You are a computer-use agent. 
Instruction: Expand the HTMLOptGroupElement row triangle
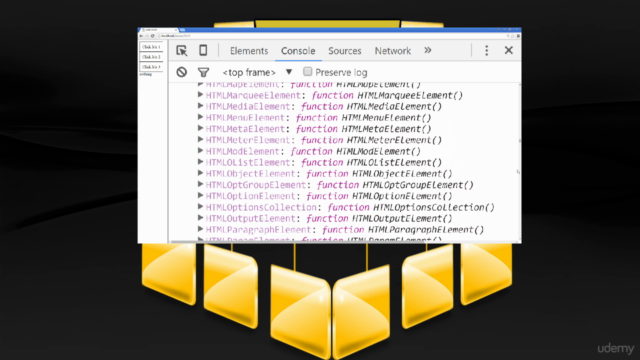click(200, 184)
